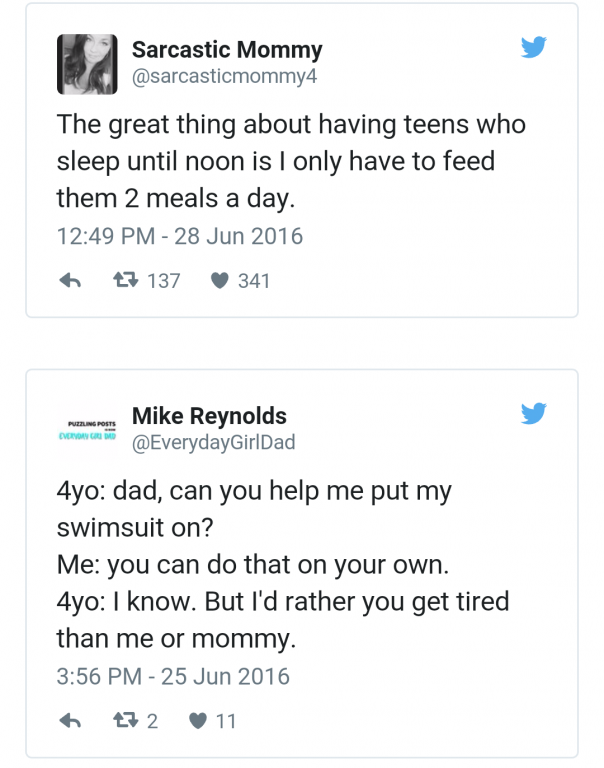Open Mike Reynolds' Everyday Girl Dad avatar

point(87,429)
